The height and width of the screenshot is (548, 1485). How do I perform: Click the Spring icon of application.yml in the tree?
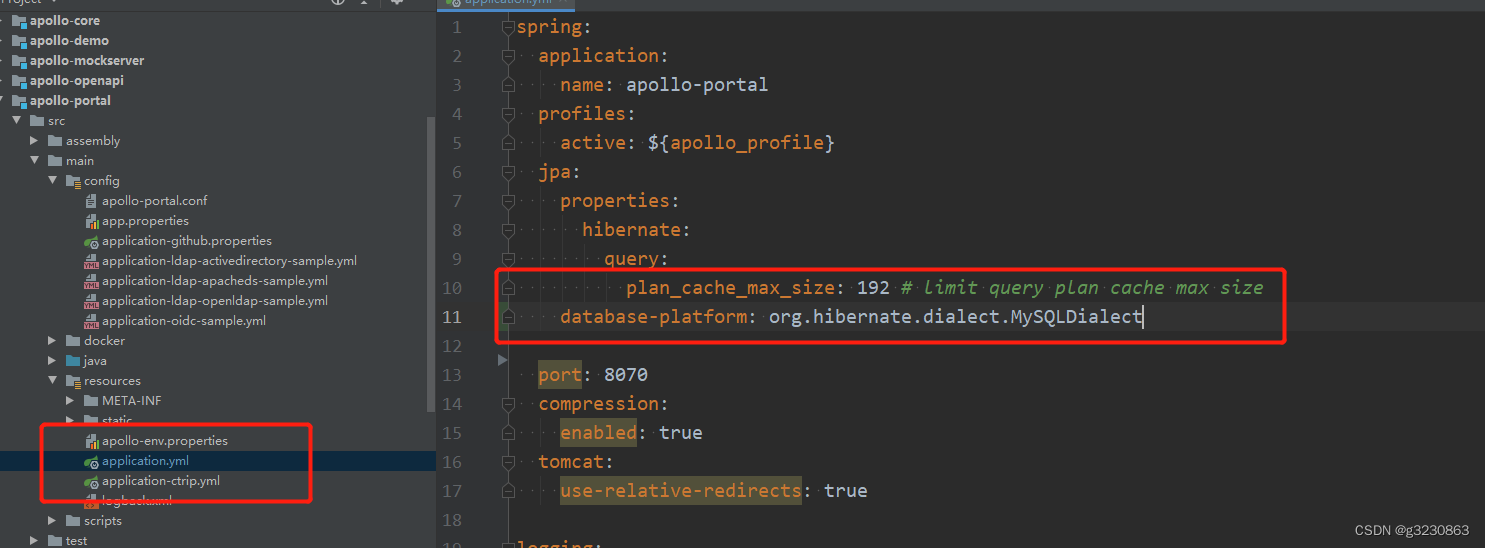pyautogui.click(x=91, y=461)
